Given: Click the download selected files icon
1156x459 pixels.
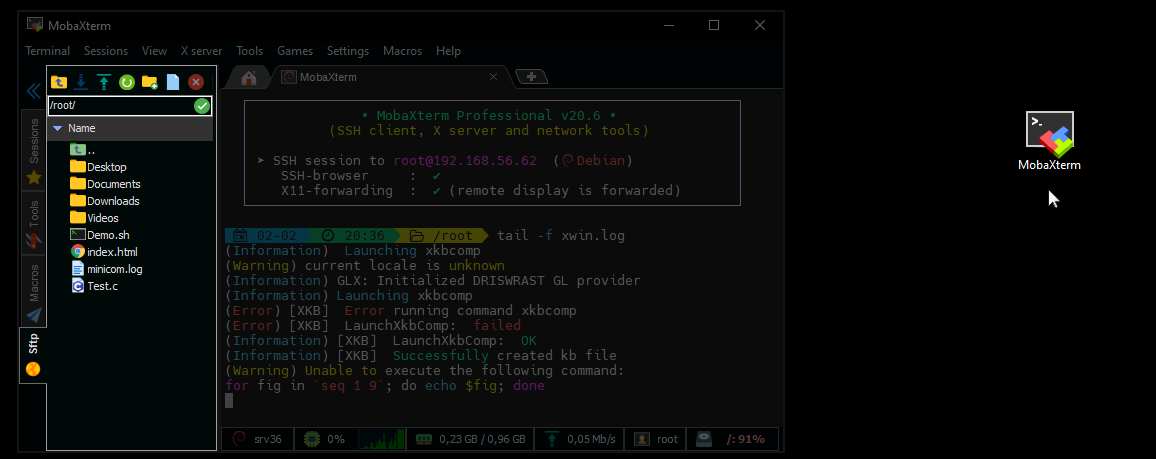Looking at the screenshot, I should click(82, 82).
